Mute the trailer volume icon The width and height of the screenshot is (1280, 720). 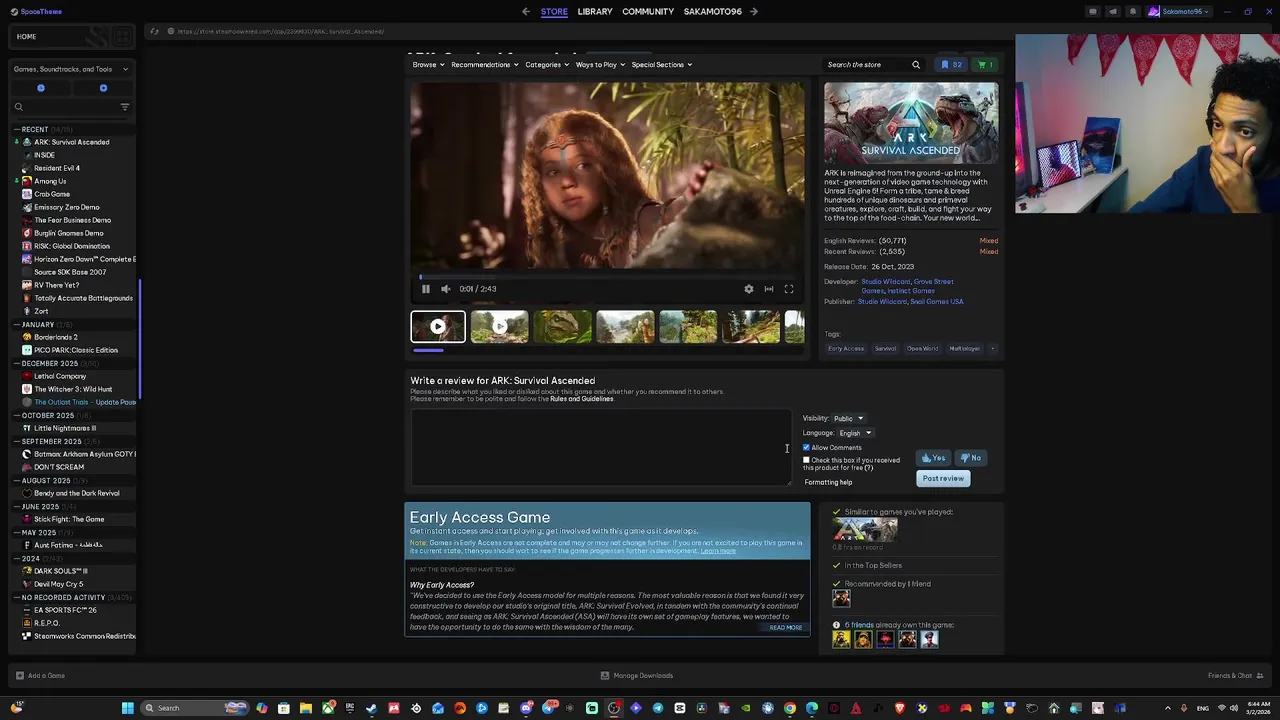pos(446,289)
